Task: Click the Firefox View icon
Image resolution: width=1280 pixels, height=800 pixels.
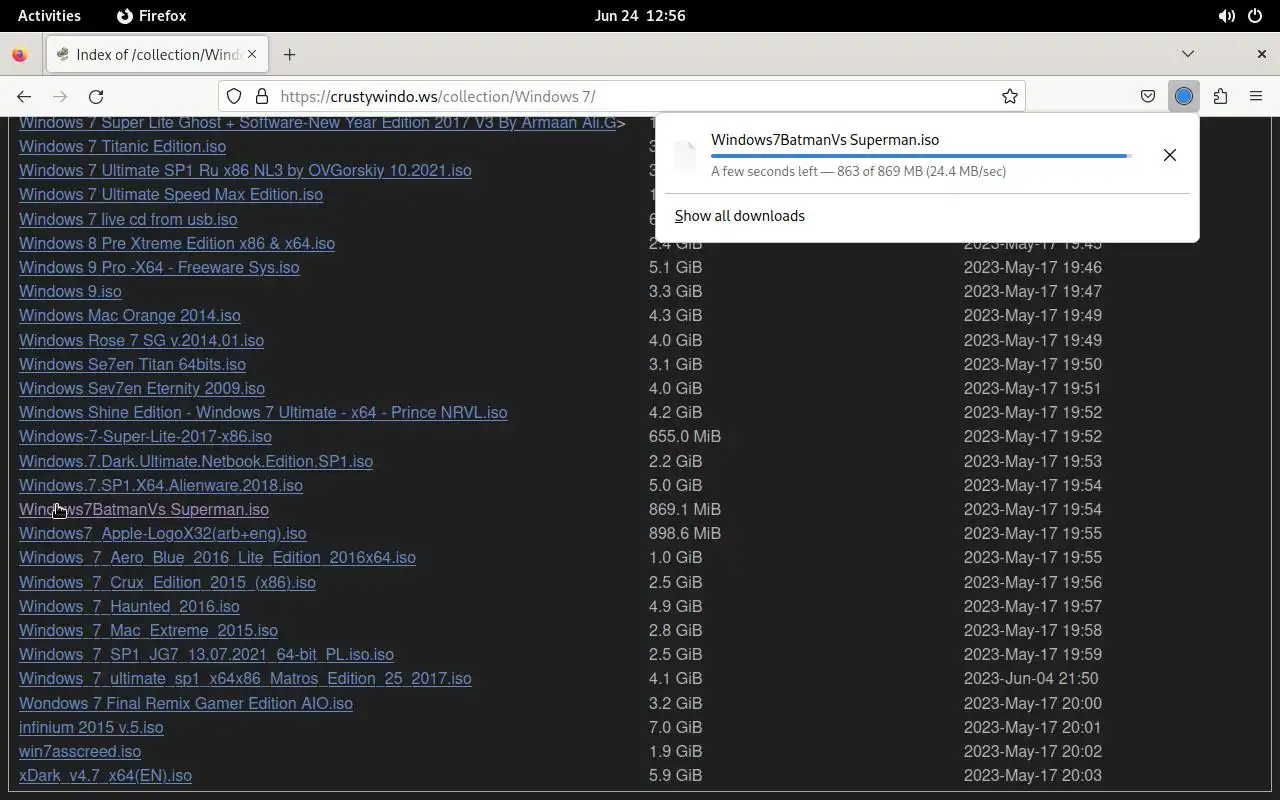Action: 20,54
